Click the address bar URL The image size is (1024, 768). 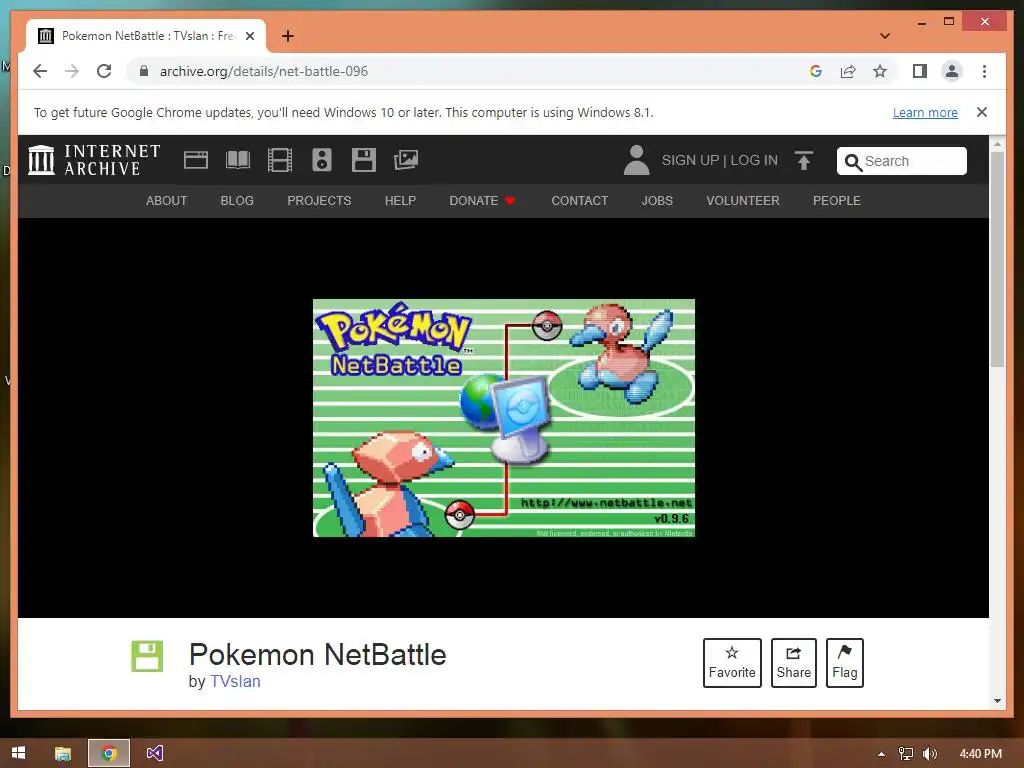point(264,71)
